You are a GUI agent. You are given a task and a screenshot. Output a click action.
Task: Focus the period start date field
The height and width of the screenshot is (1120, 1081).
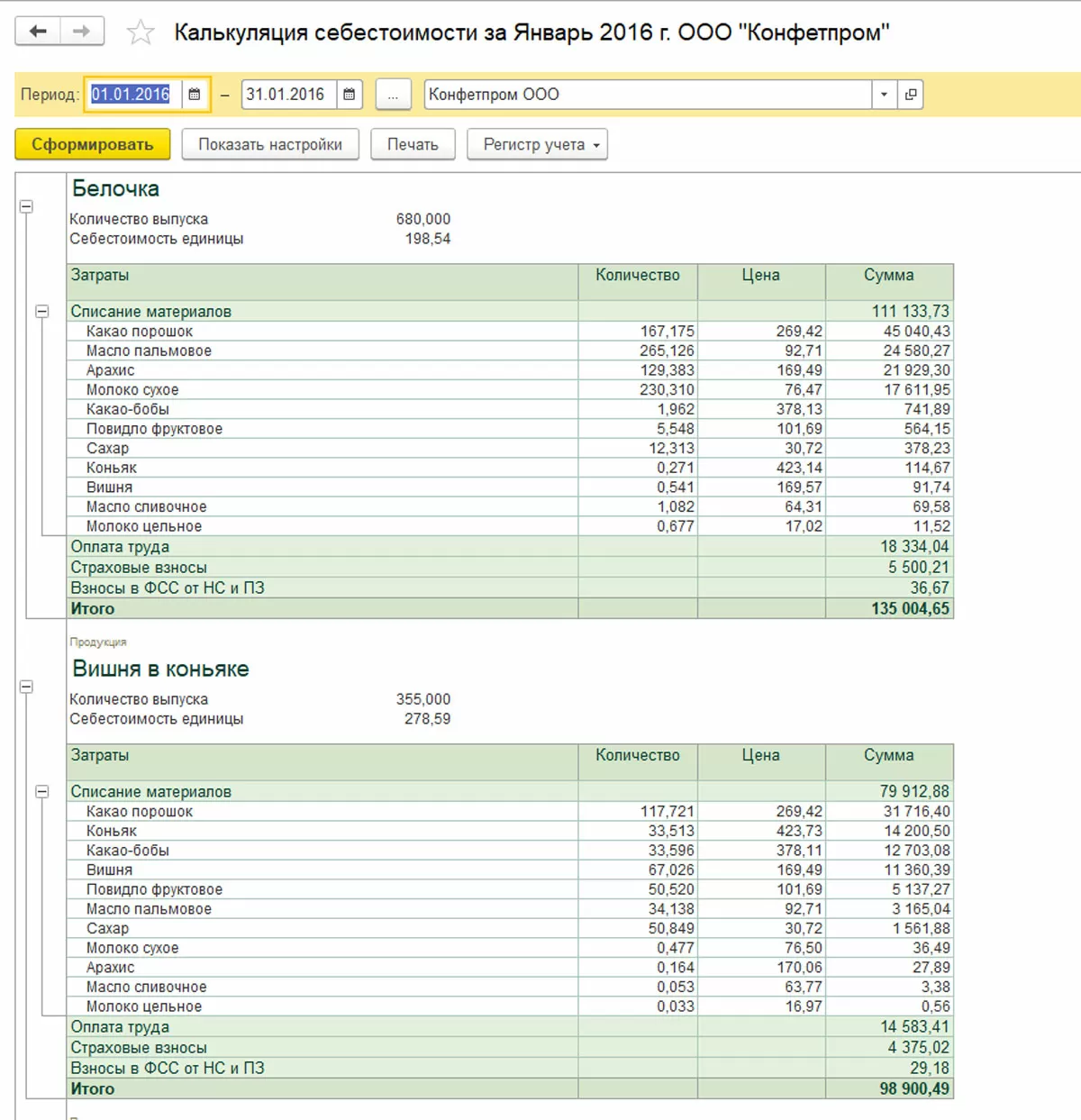[x=132, y=95]
